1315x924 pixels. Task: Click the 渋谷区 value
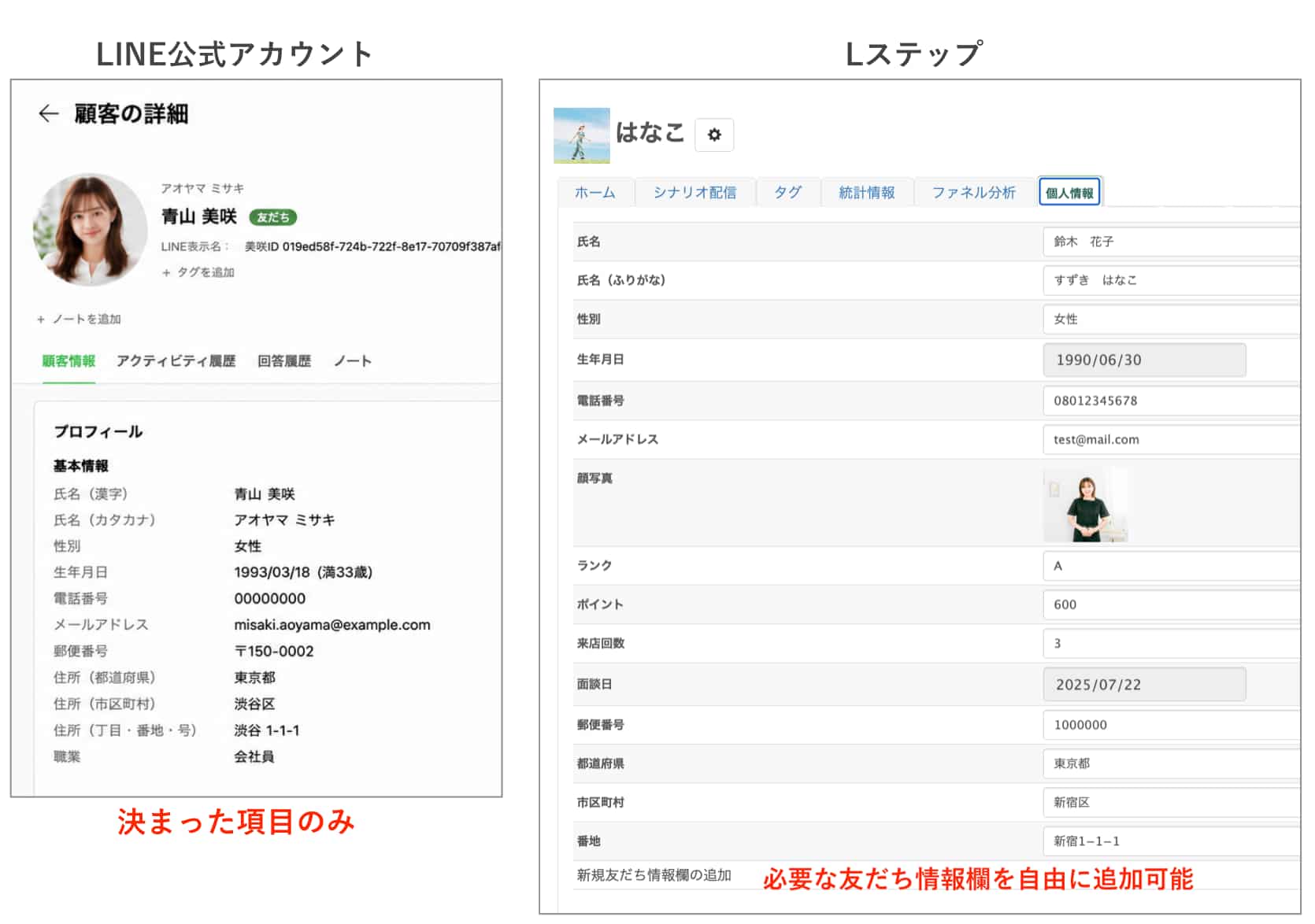[254, 704]
